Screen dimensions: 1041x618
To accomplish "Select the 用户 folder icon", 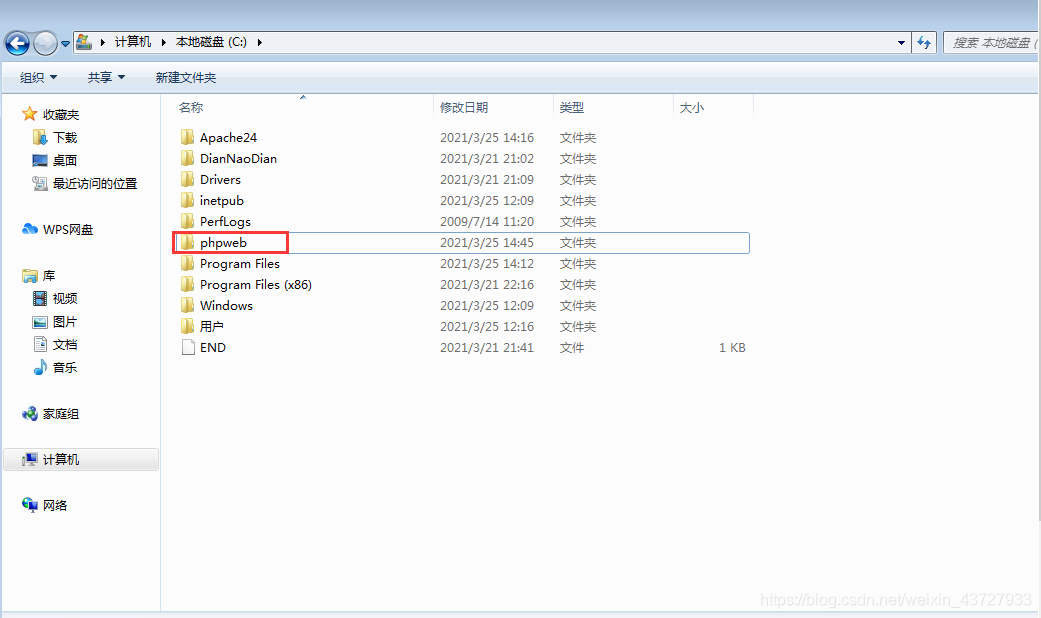I will [x=187, y=327].
